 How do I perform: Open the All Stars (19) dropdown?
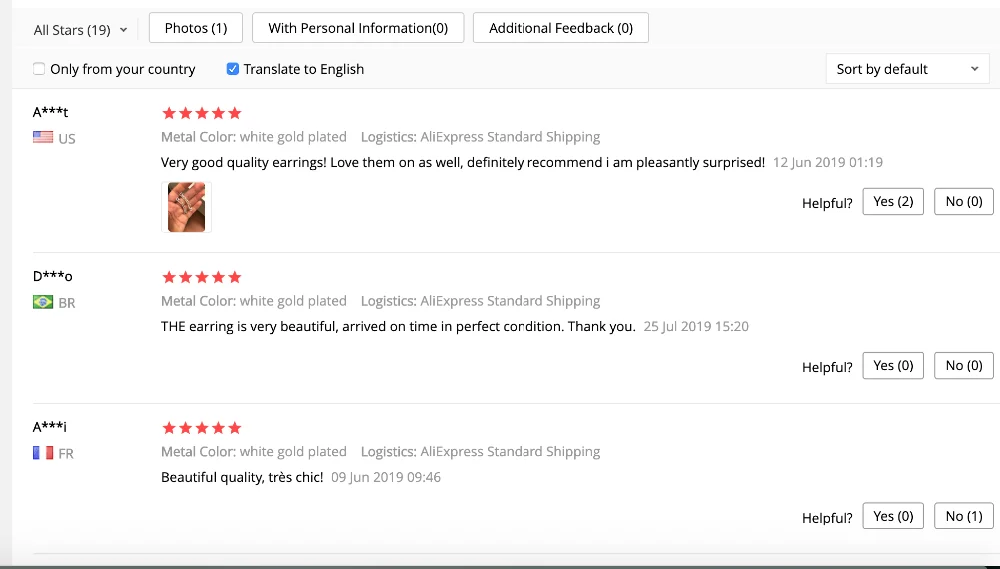pos(80,30)
